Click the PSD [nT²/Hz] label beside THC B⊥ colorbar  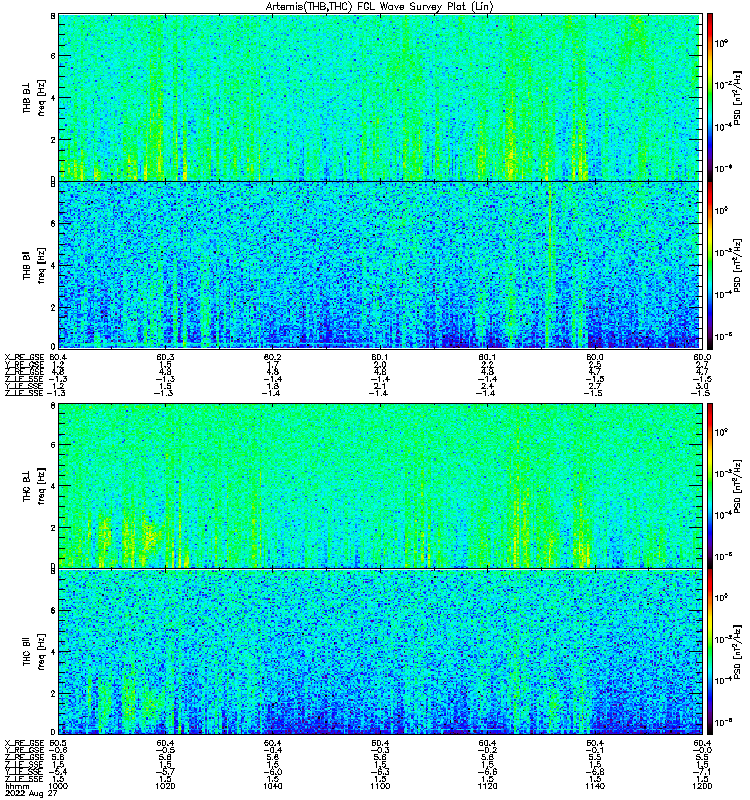(737, 485)
